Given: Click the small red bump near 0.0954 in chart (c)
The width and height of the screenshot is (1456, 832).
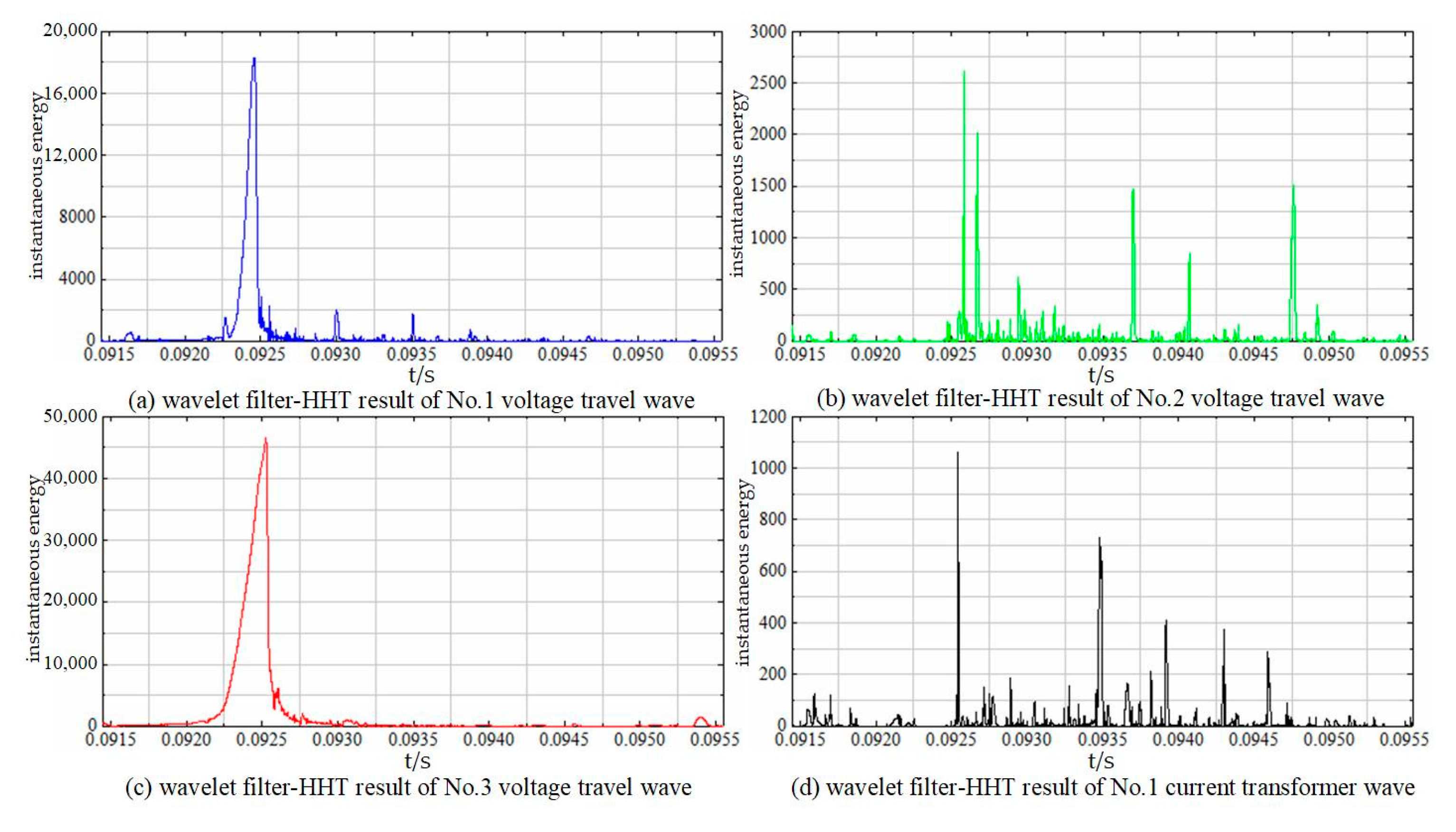Looking at the screenshot, I should (700, 719).
